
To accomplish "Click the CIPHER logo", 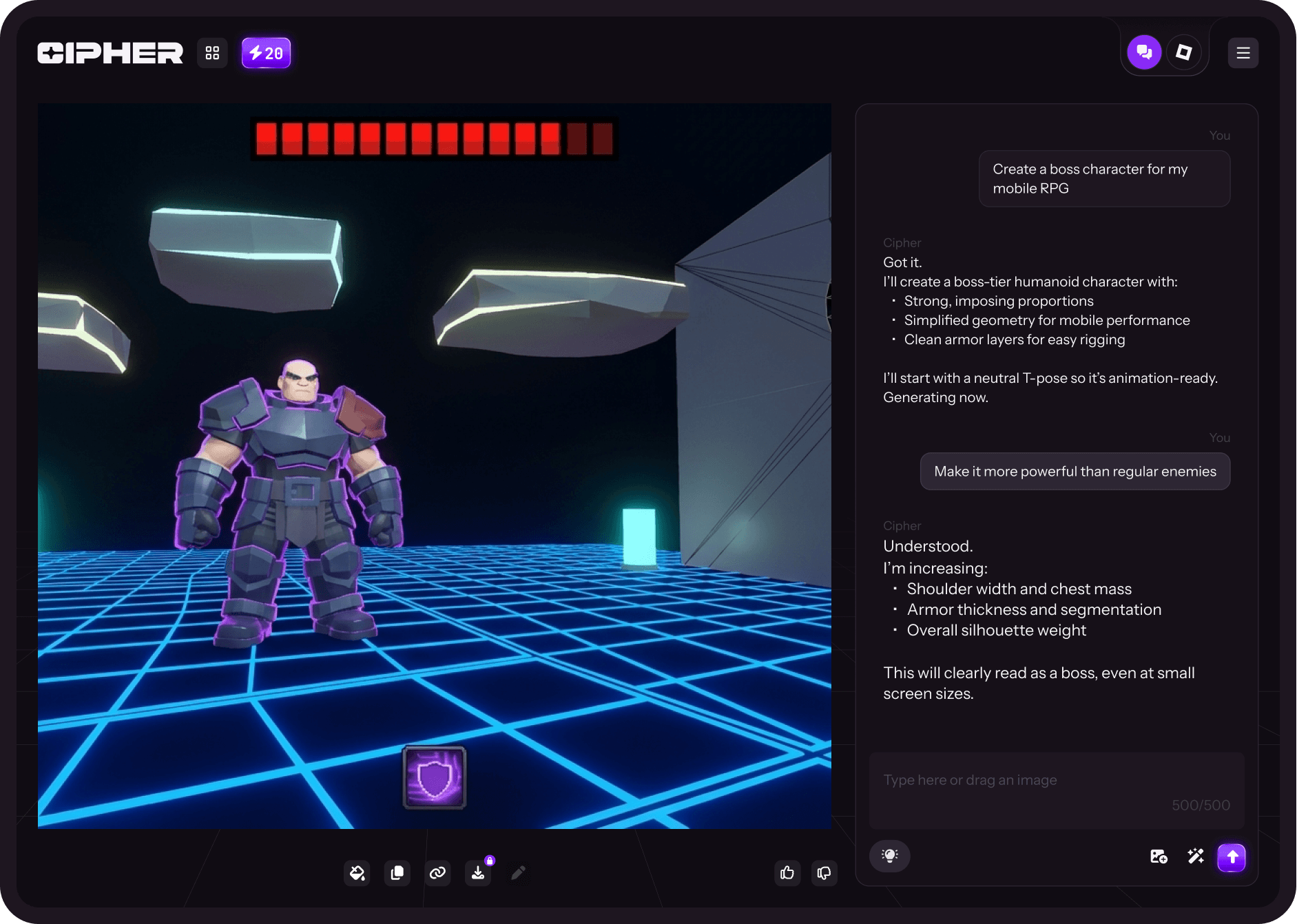I will pos(110,53).
